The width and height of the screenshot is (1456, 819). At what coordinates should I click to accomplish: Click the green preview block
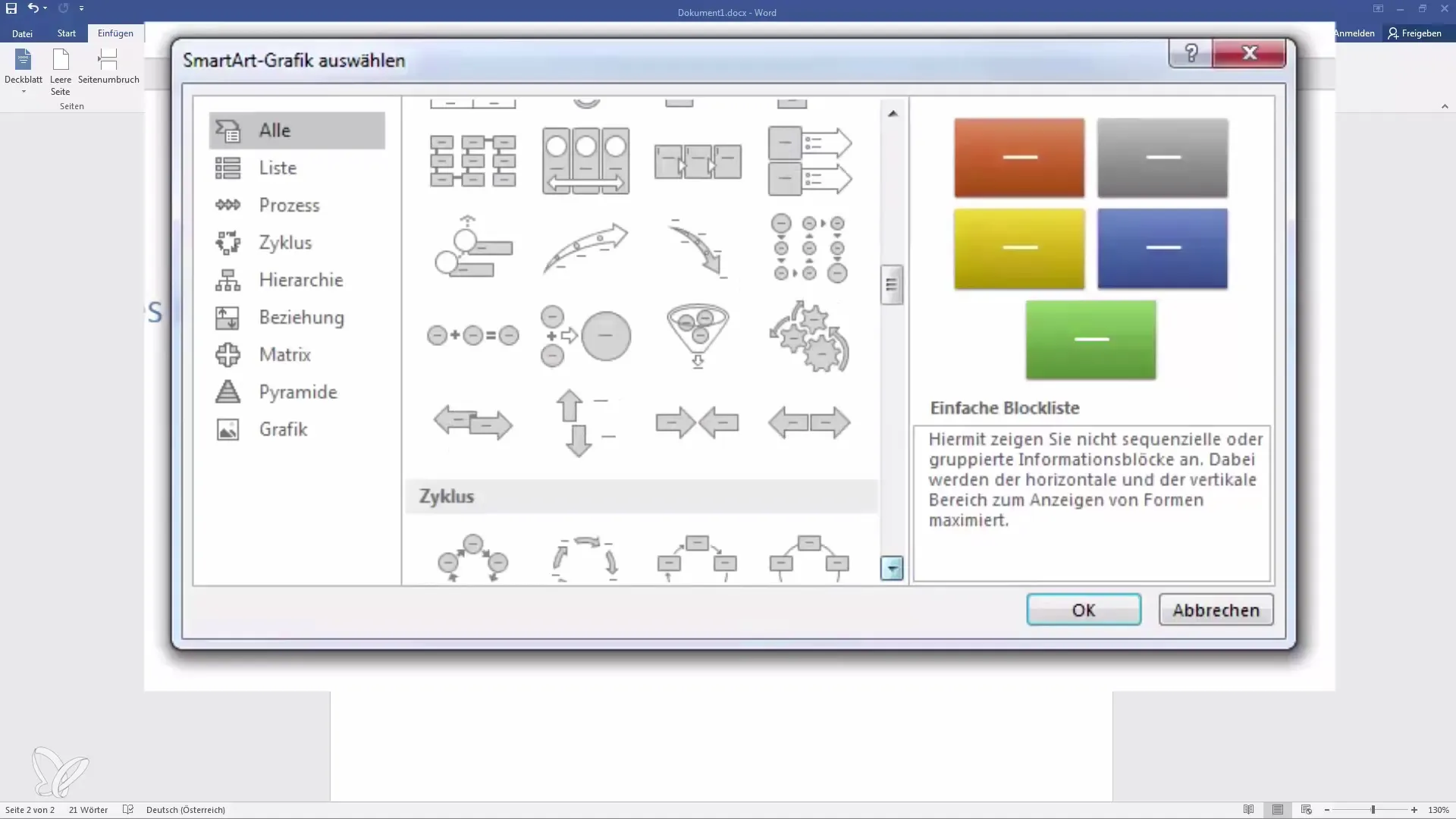1091,340
